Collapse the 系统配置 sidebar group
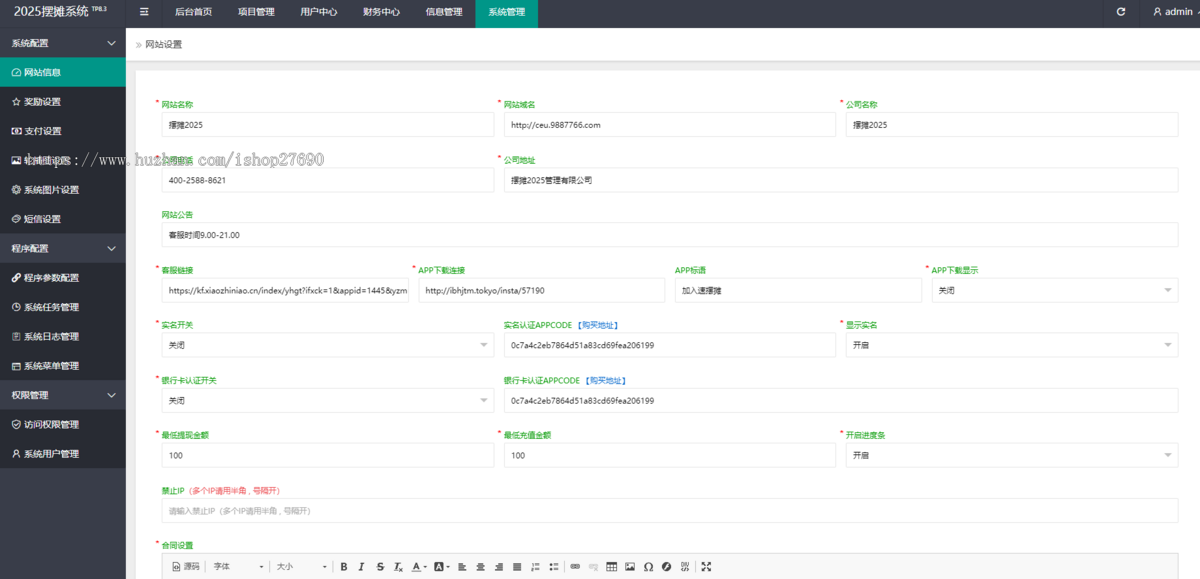Viewport: 1200px width, 579px height. pos(63,43)
